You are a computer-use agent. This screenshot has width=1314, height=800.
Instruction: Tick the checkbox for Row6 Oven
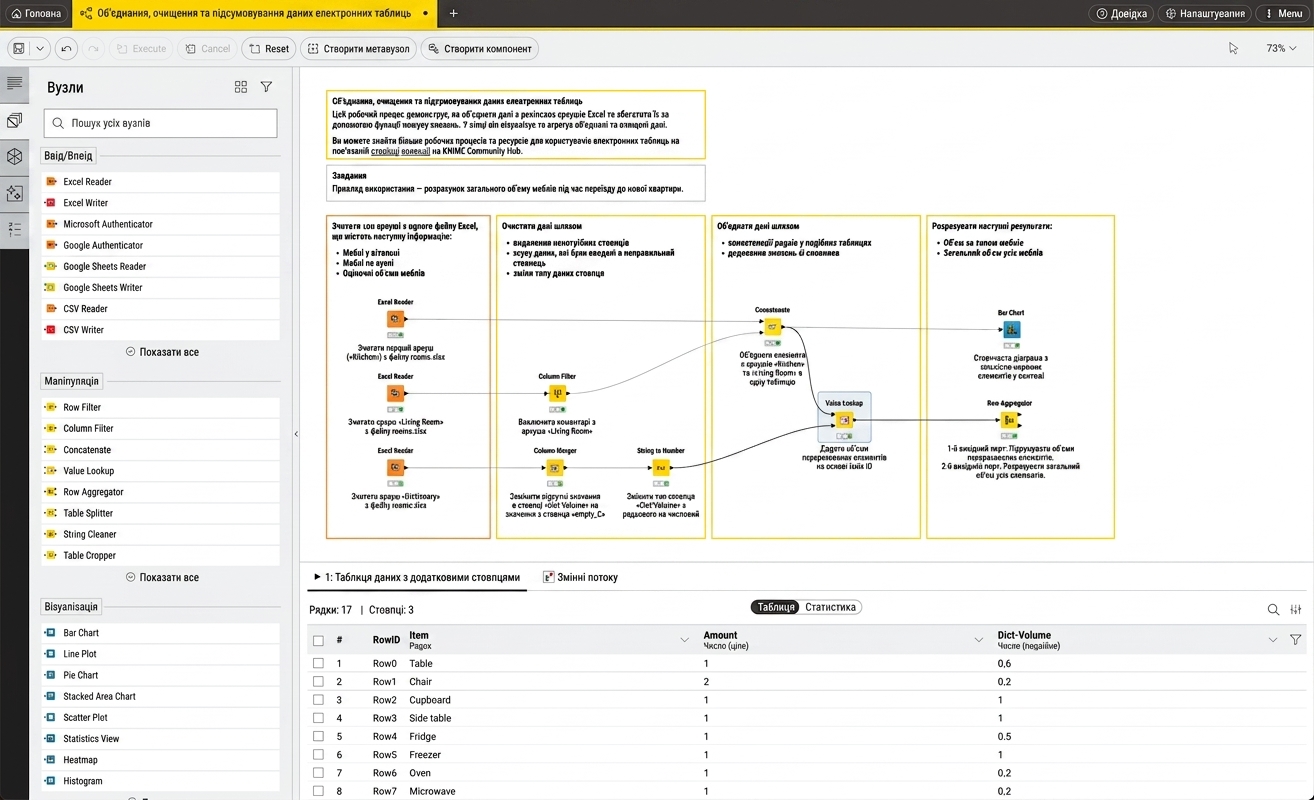coord(318,773)
